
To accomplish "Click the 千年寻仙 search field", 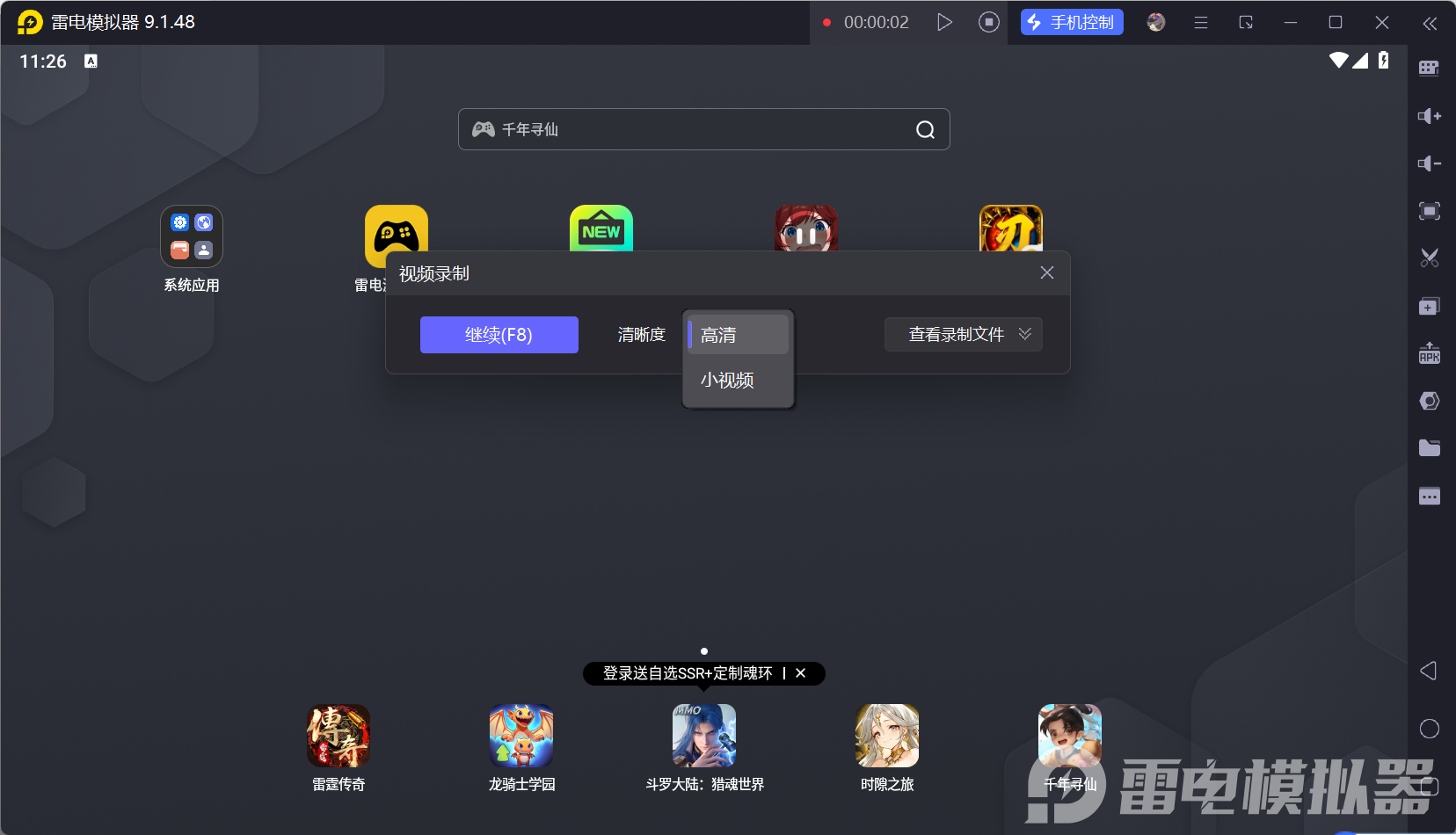I will 695,129.
